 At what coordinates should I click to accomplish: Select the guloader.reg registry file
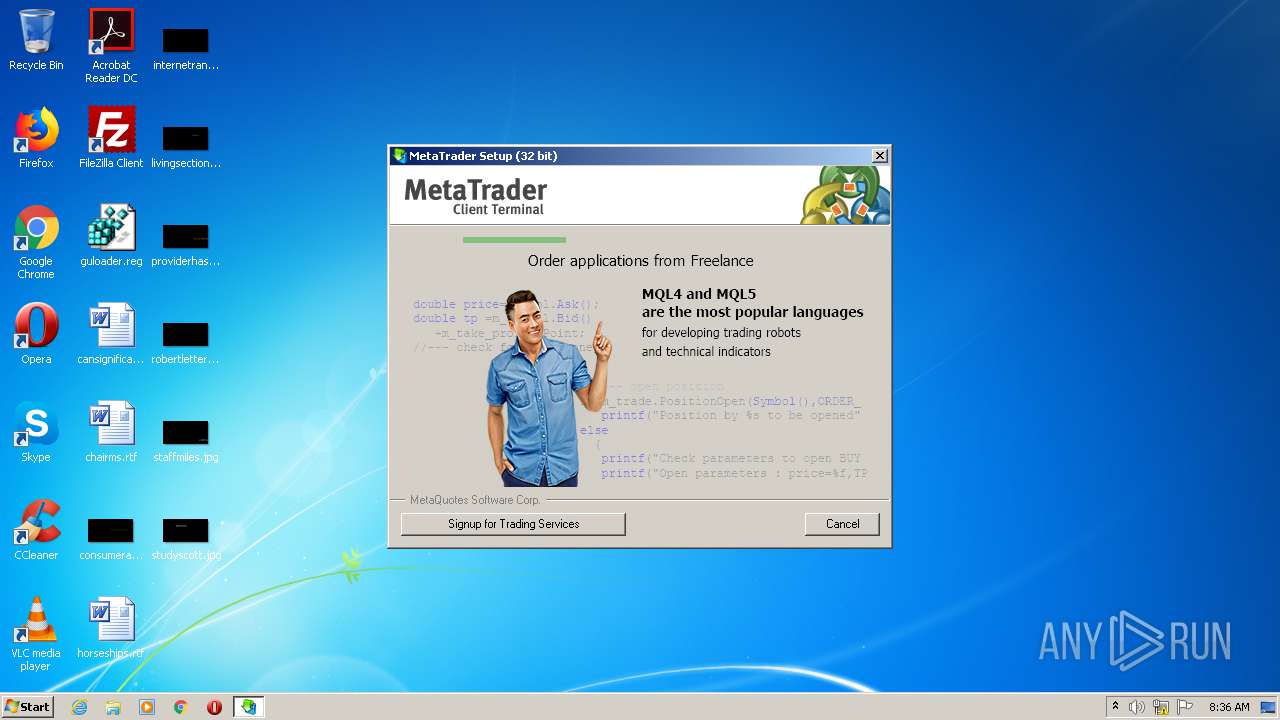click(x=111, y=236)
